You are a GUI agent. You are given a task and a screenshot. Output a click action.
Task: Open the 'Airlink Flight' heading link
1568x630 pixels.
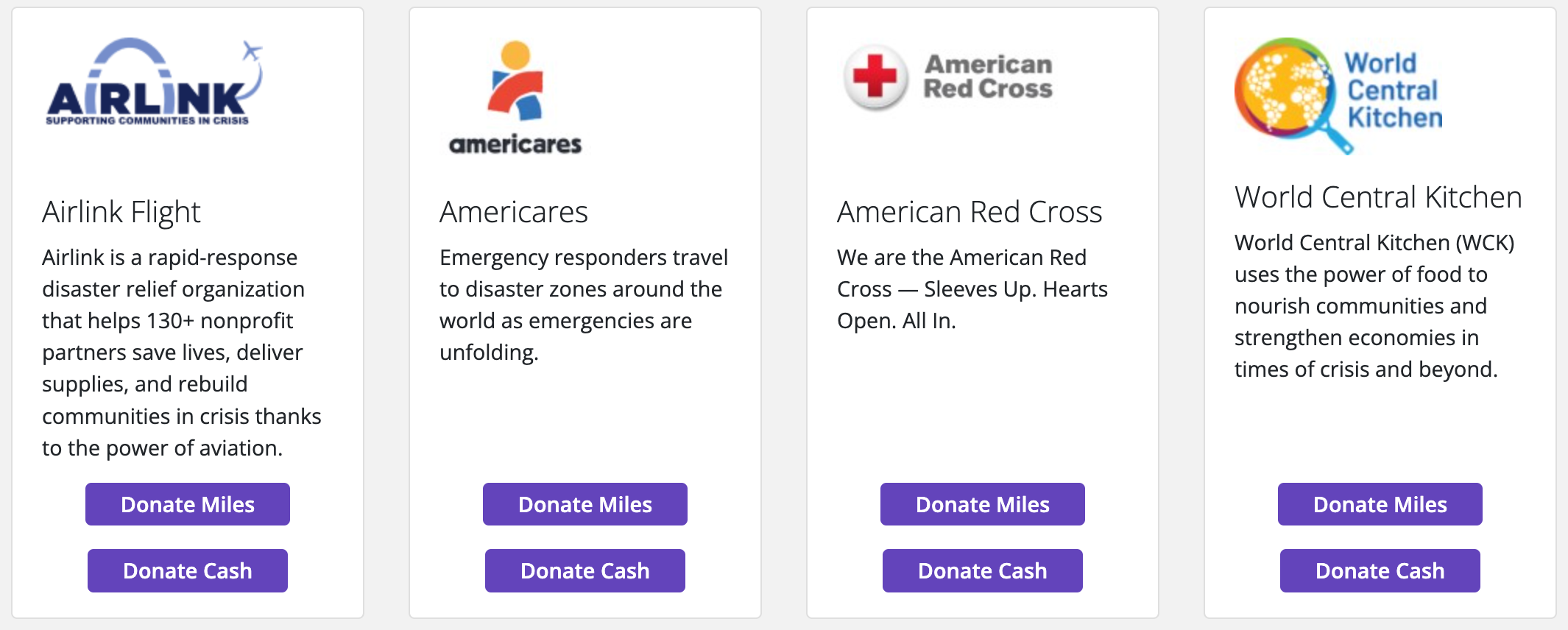click(x=121, y=212)
